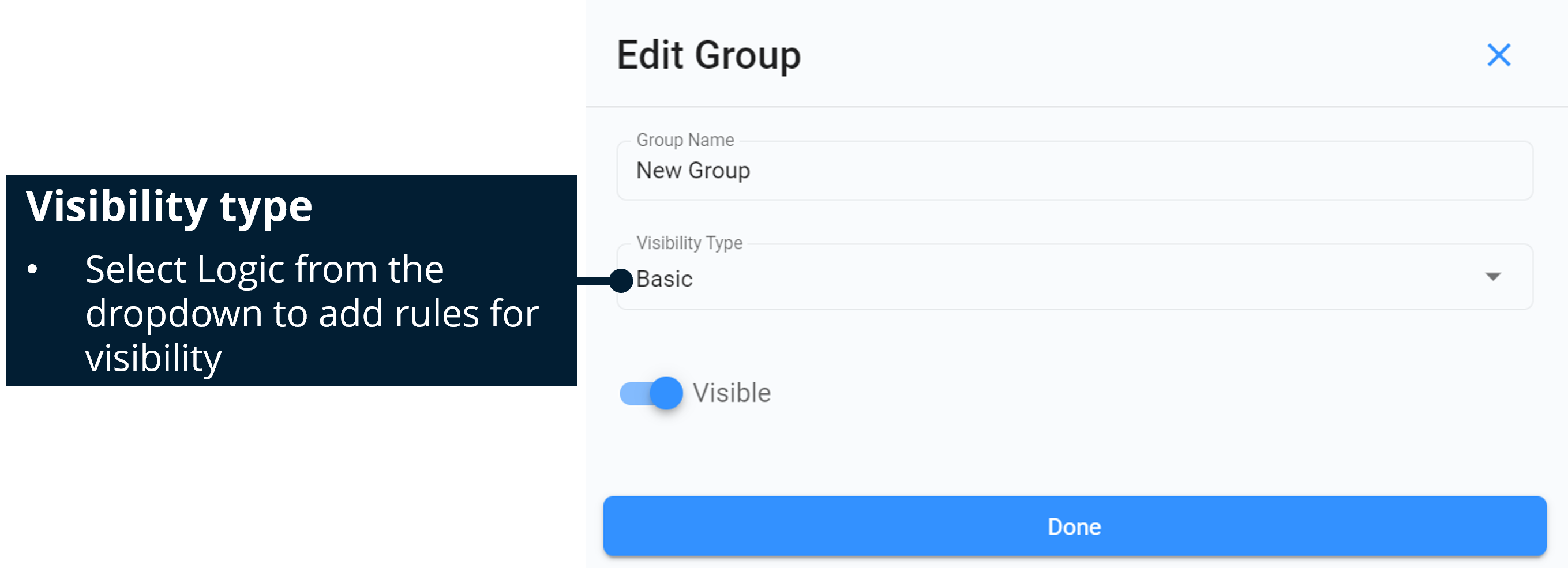Click the Group Name input field
This screenshot has width=1568, height=568.
[1035, 171]
